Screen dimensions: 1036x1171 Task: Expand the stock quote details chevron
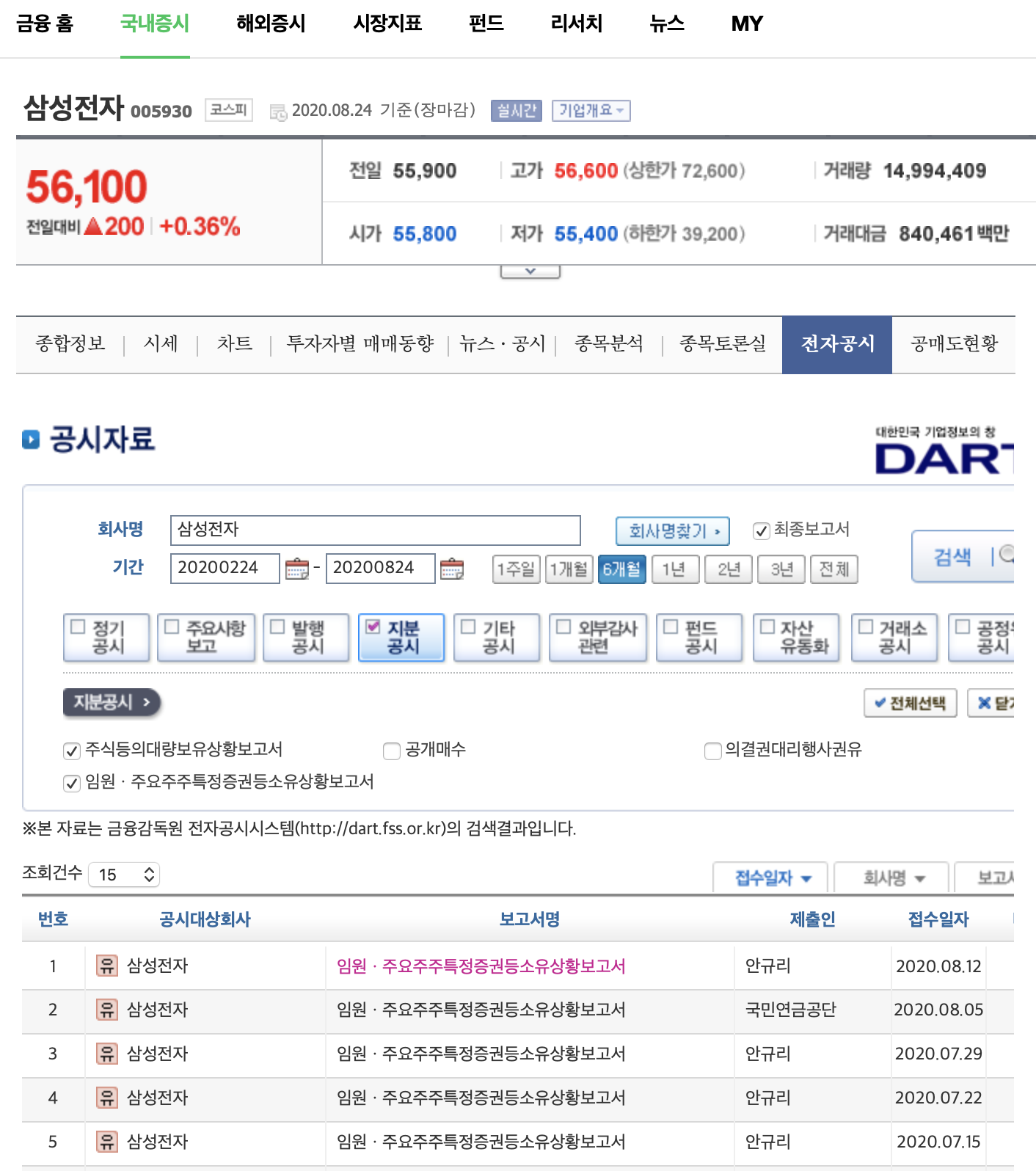click(530, 271)
